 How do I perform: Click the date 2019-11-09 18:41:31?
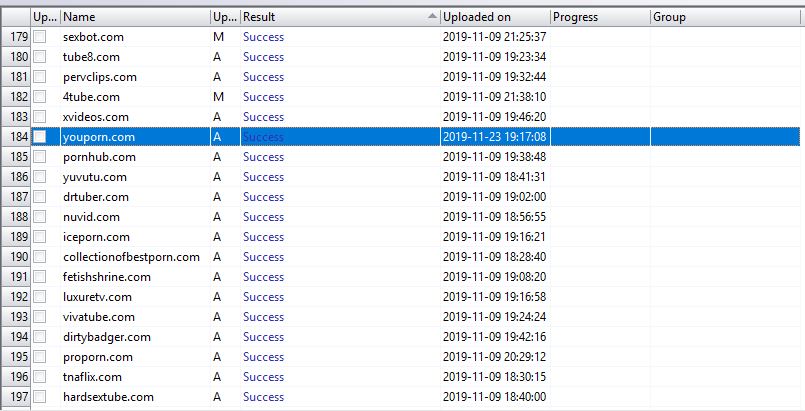coord(494,177)
